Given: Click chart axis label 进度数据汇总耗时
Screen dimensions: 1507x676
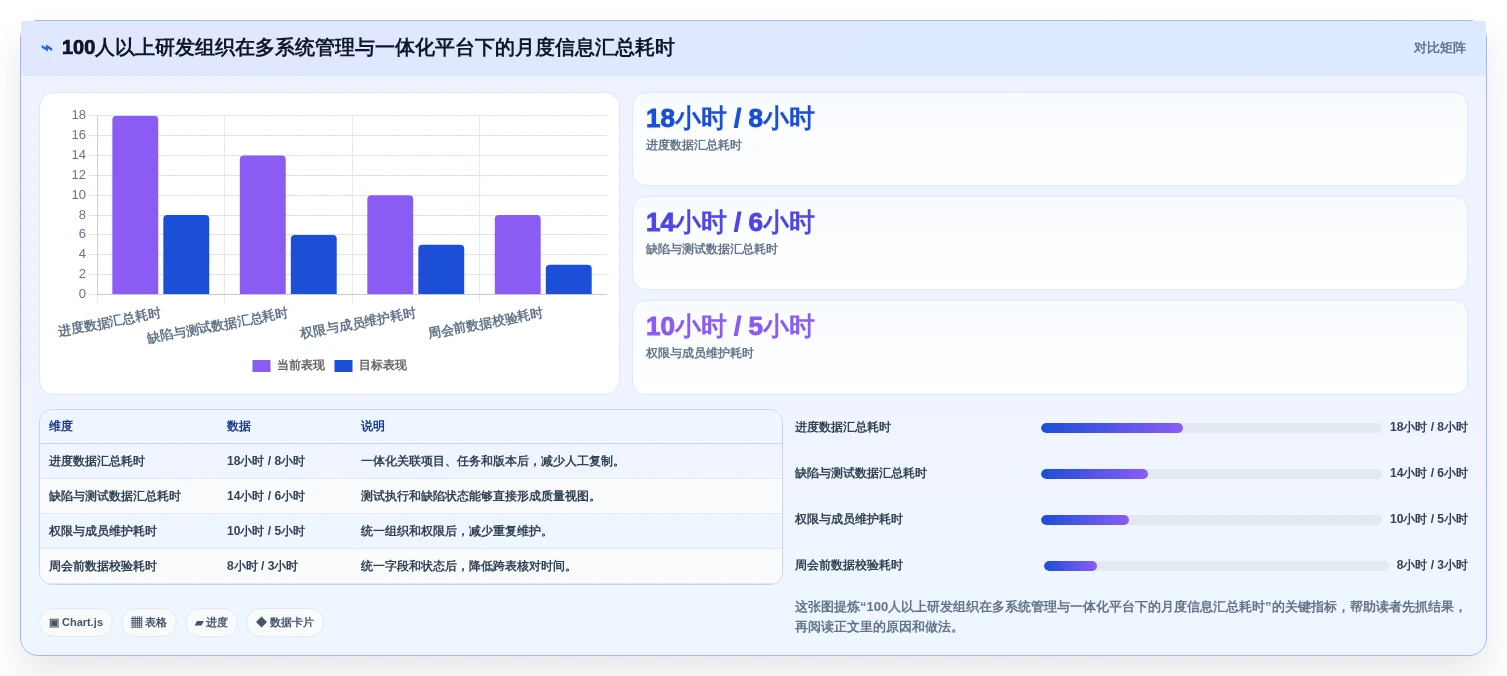Looking at the screenshot, I should pyautogui.click(x=109, y=322).
